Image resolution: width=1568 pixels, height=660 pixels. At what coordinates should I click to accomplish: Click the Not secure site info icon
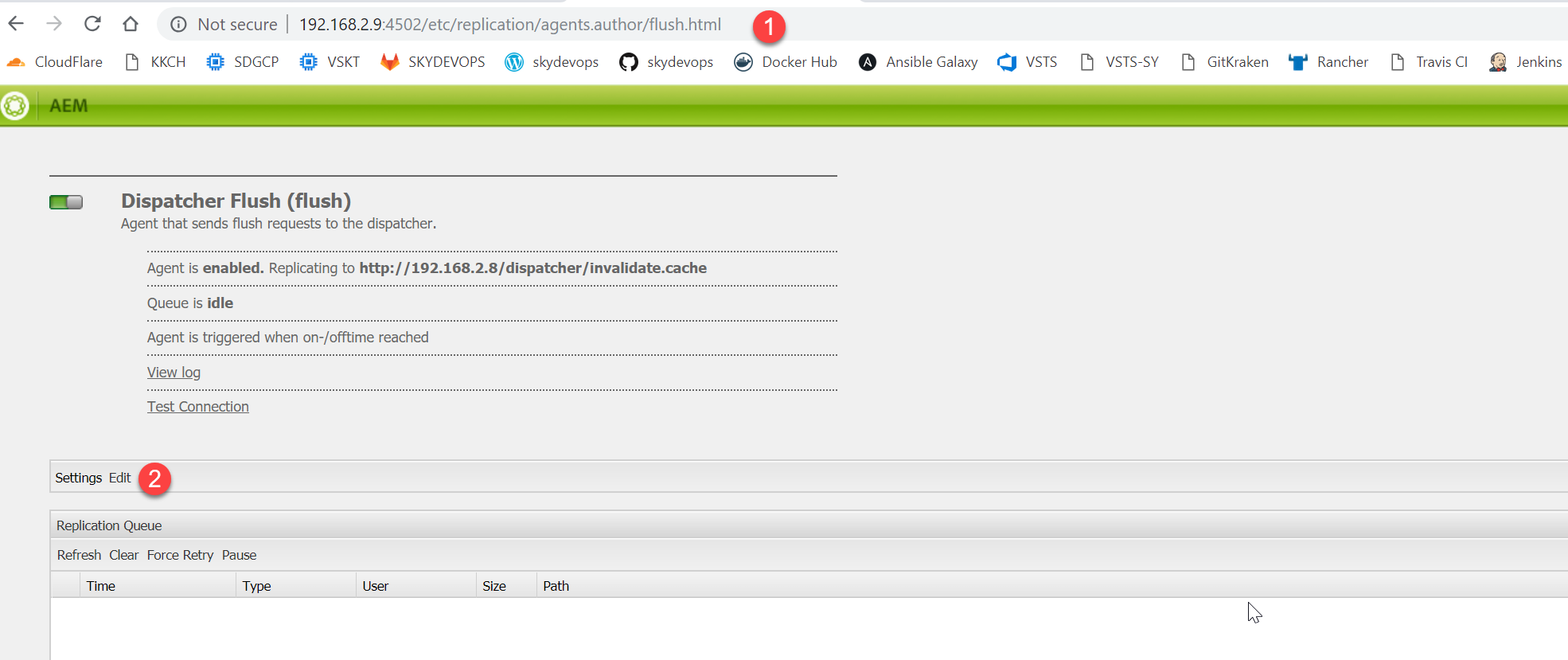coord(179,25)
